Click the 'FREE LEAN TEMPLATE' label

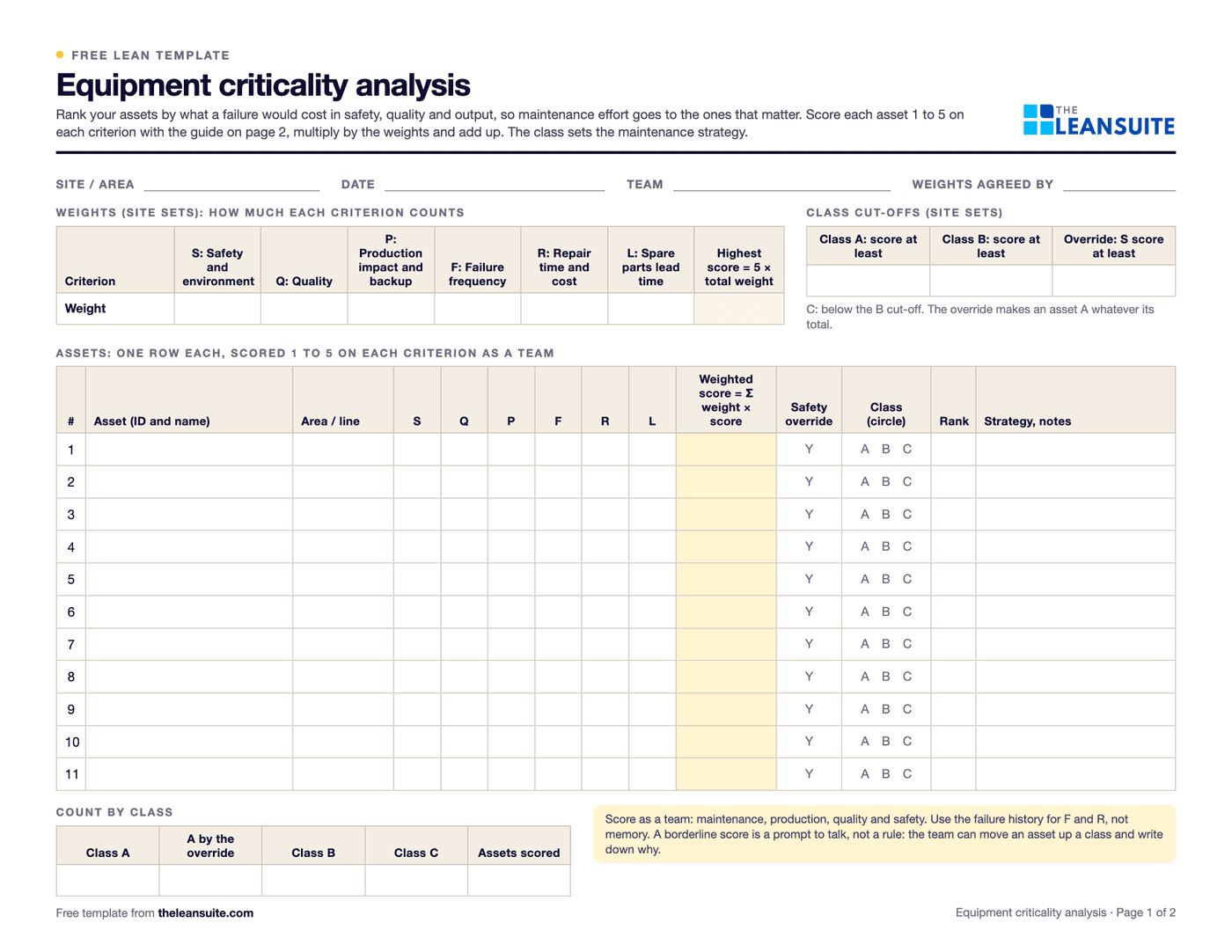click(150, 55)
